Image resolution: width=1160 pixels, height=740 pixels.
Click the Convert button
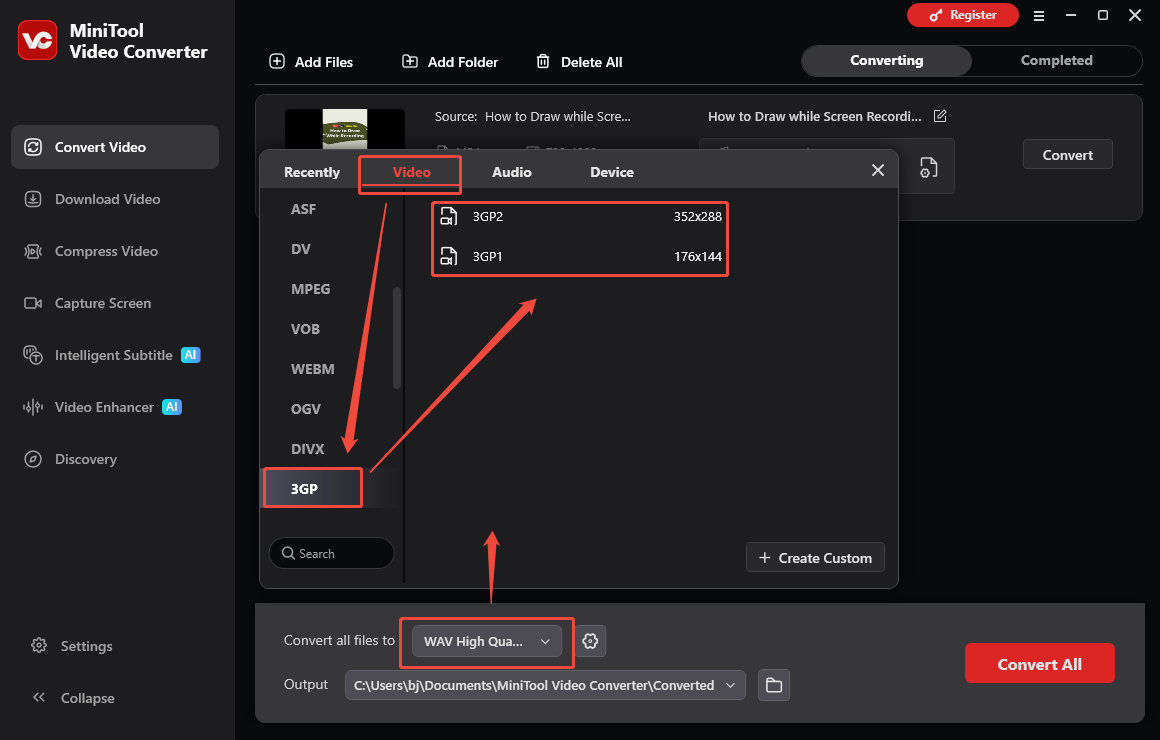coord(1068,155)
